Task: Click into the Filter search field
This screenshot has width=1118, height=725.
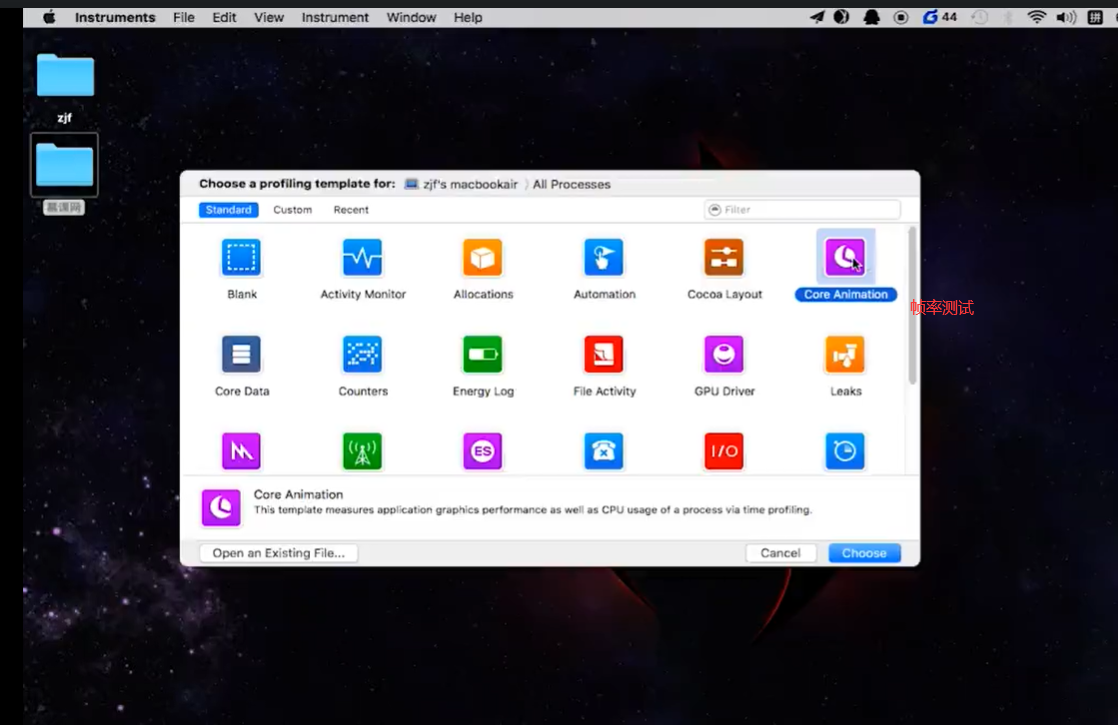Action: pyautogui.click(x=802, y=210)
